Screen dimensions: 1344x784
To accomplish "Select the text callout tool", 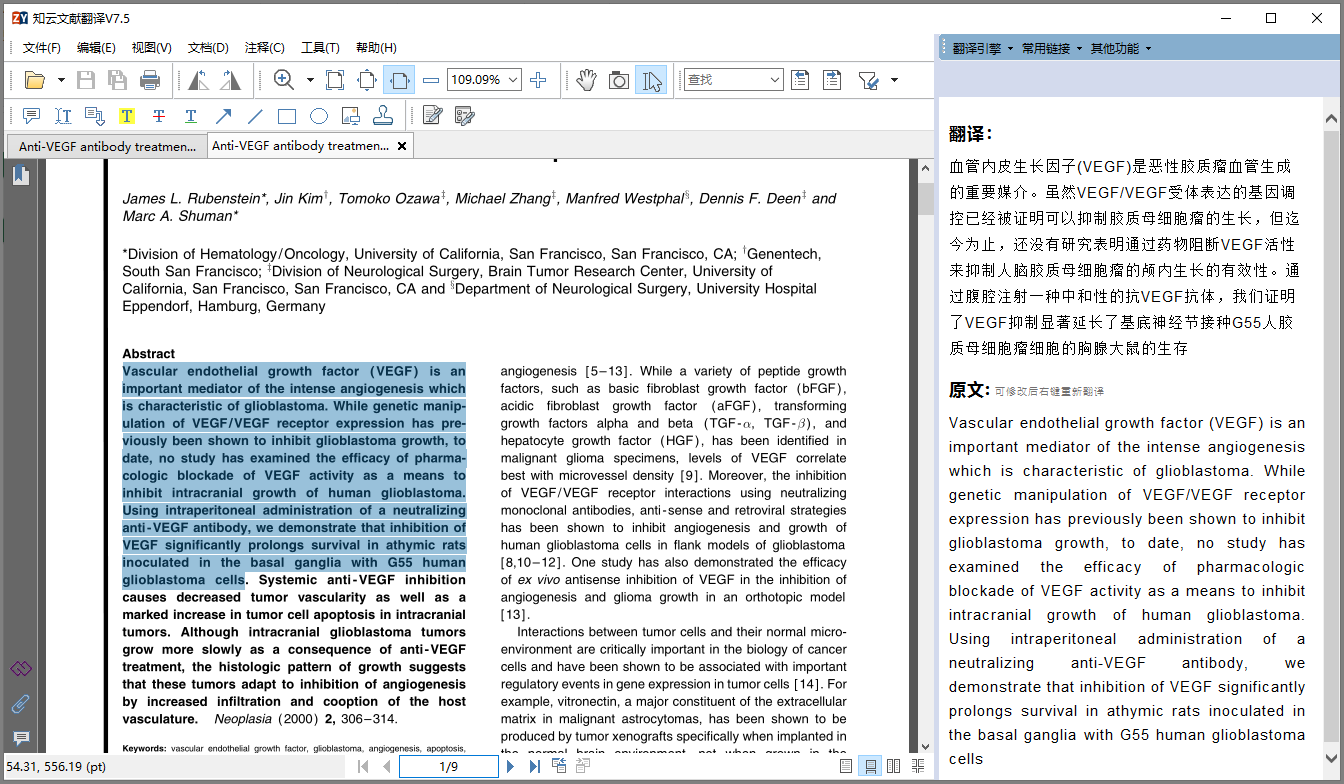I will 95,116.
